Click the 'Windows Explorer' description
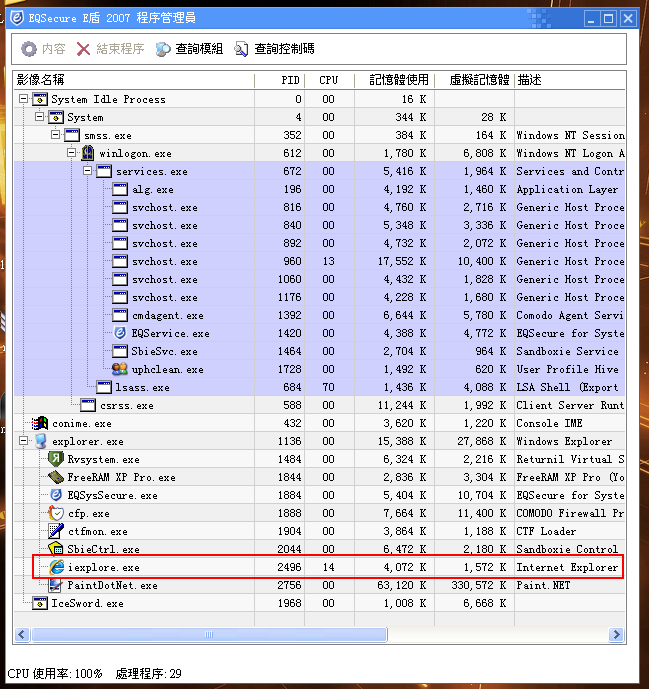Screen dimensions: 649x689 coord(564,441)
